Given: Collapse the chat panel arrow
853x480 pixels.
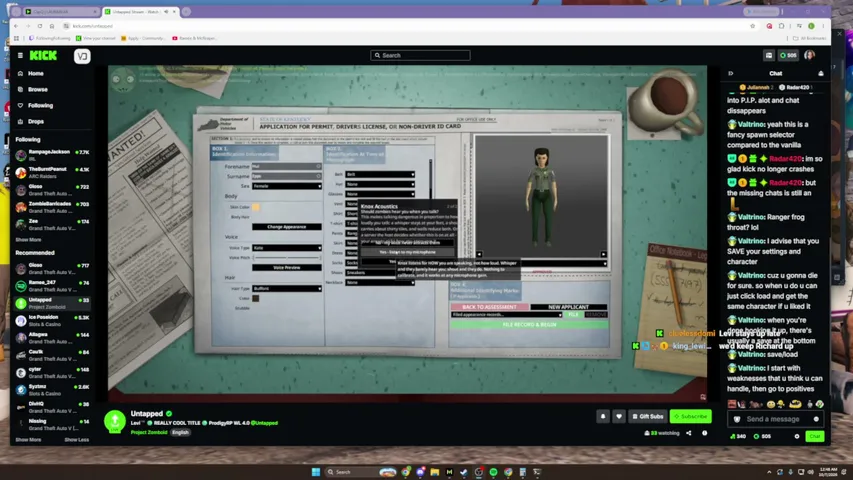Looking at the screenshot, I should click(731, 73).
